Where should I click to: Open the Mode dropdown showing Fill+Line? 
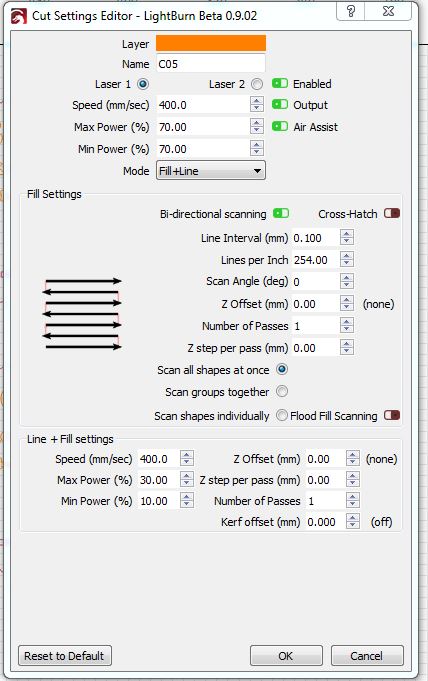click(x=211, y=171)
